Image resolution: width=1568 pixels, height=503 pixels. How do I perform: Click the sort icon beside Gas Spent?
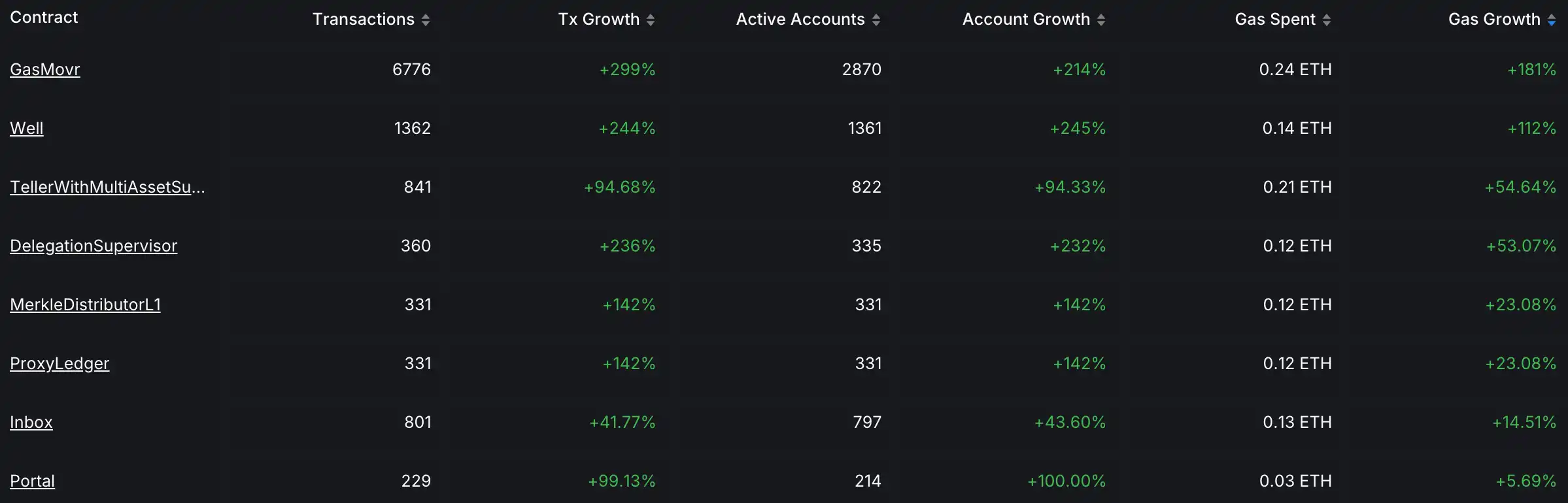[x=1327, y=20]
